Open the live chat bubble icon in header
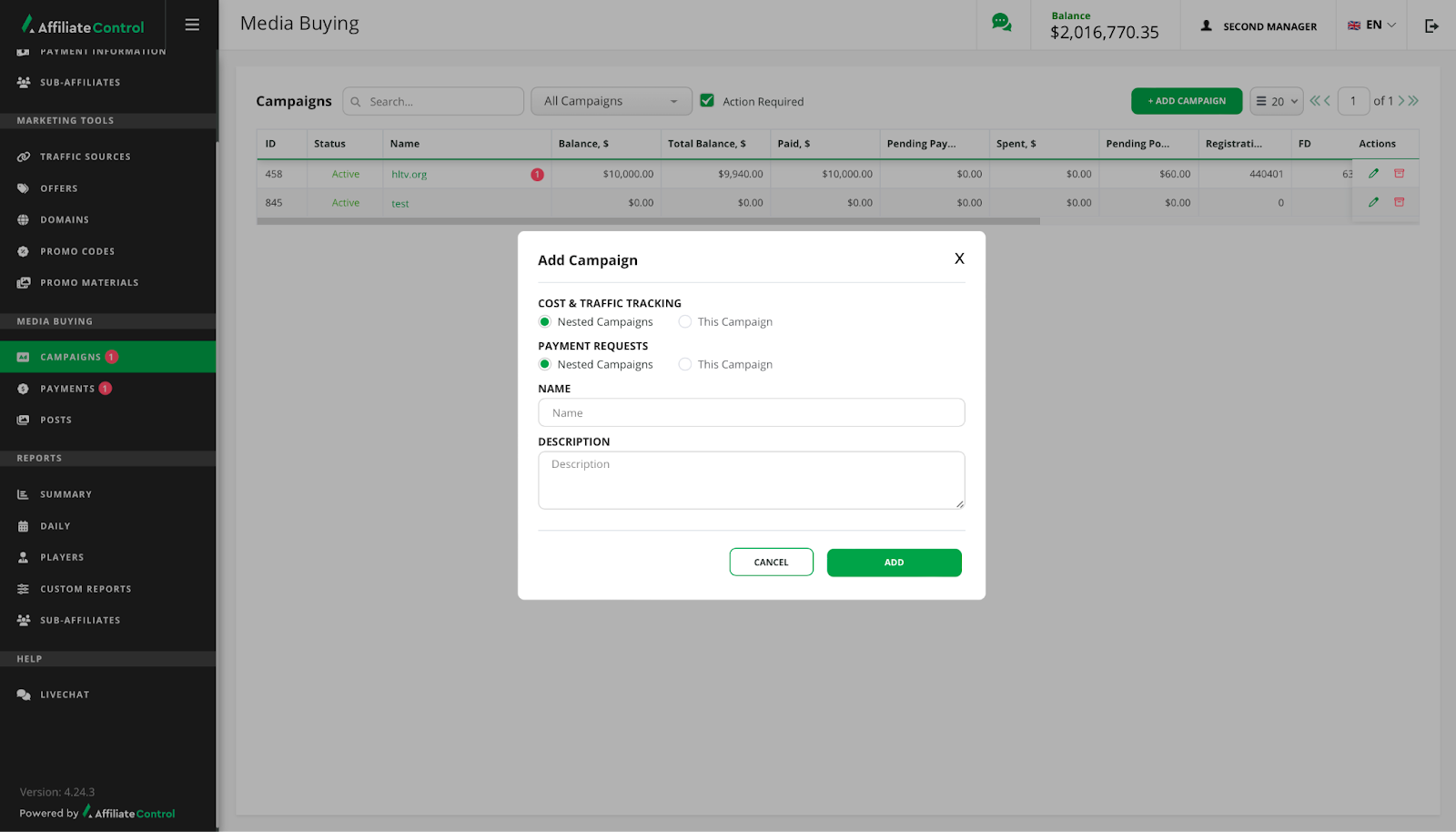 [x=1001, y=24]
